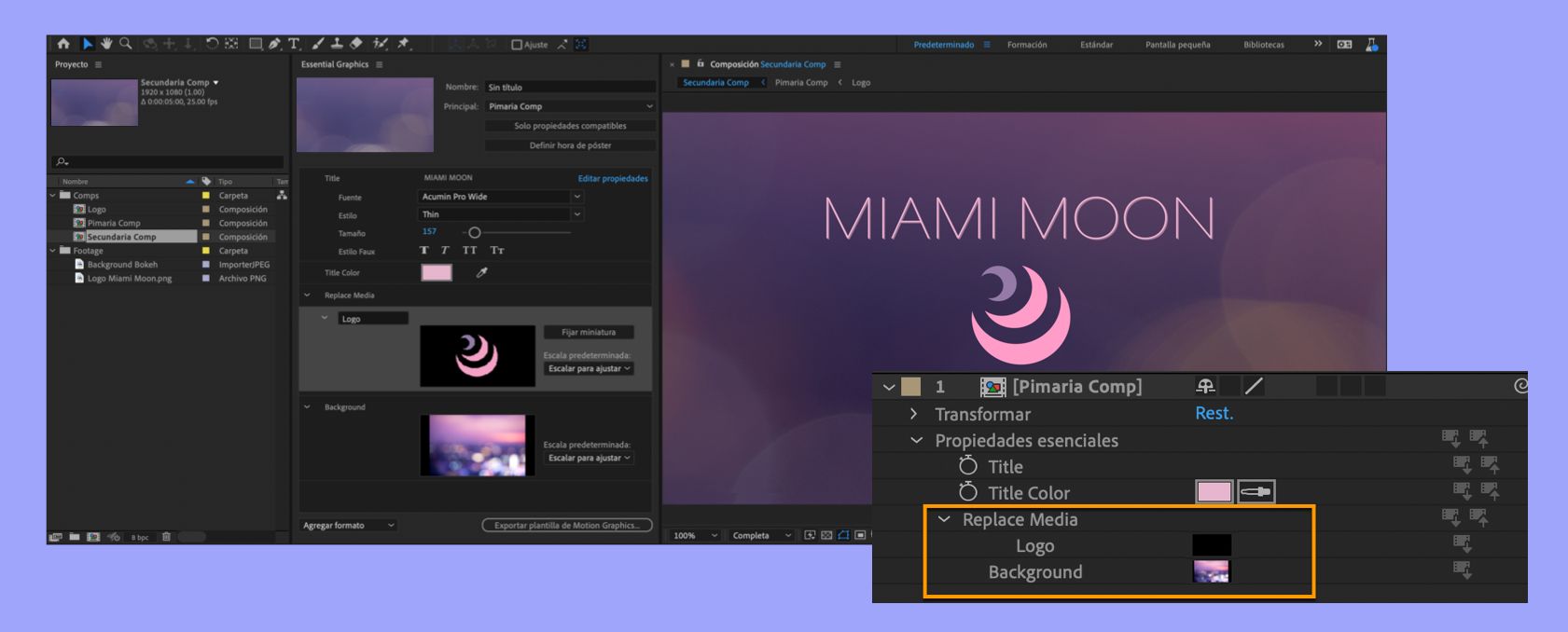Image resolution: width=1568 pixels, height=632 pixels.
Task: Click the Fijar miniatura button
Action: [589, 332]
